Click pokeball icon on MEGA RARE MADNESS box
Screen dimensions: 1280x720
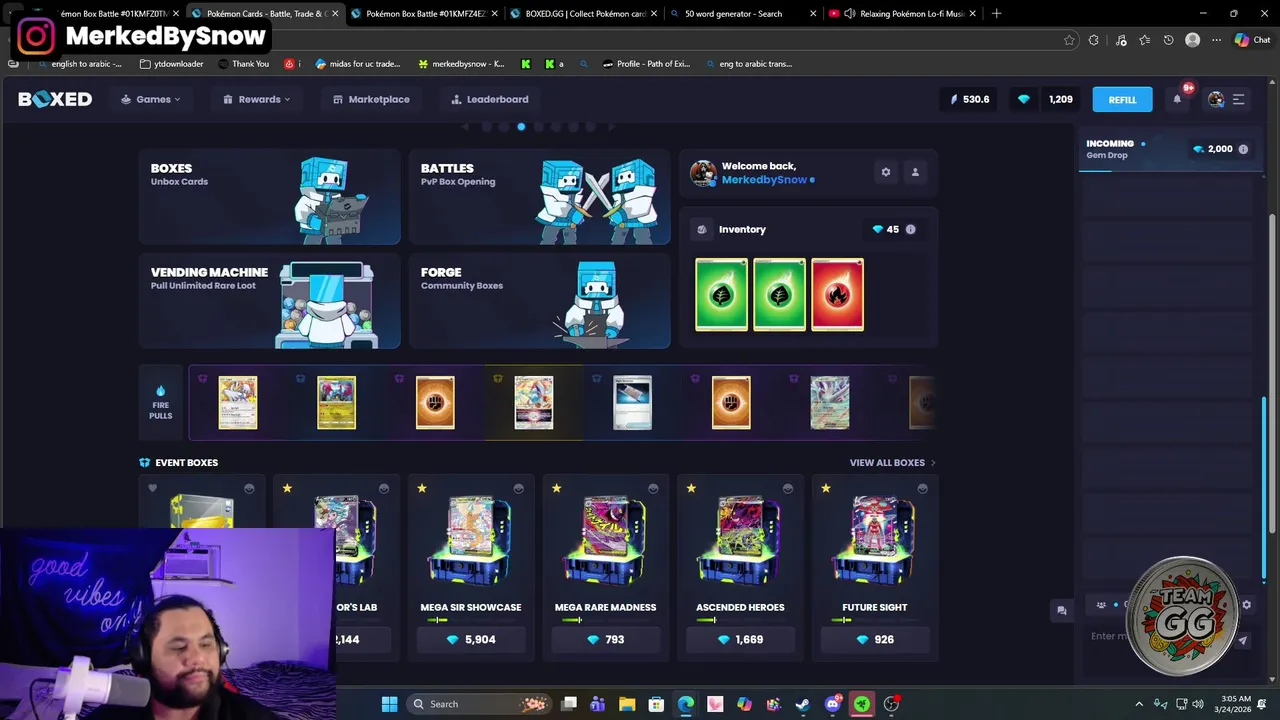pos(653,488)
